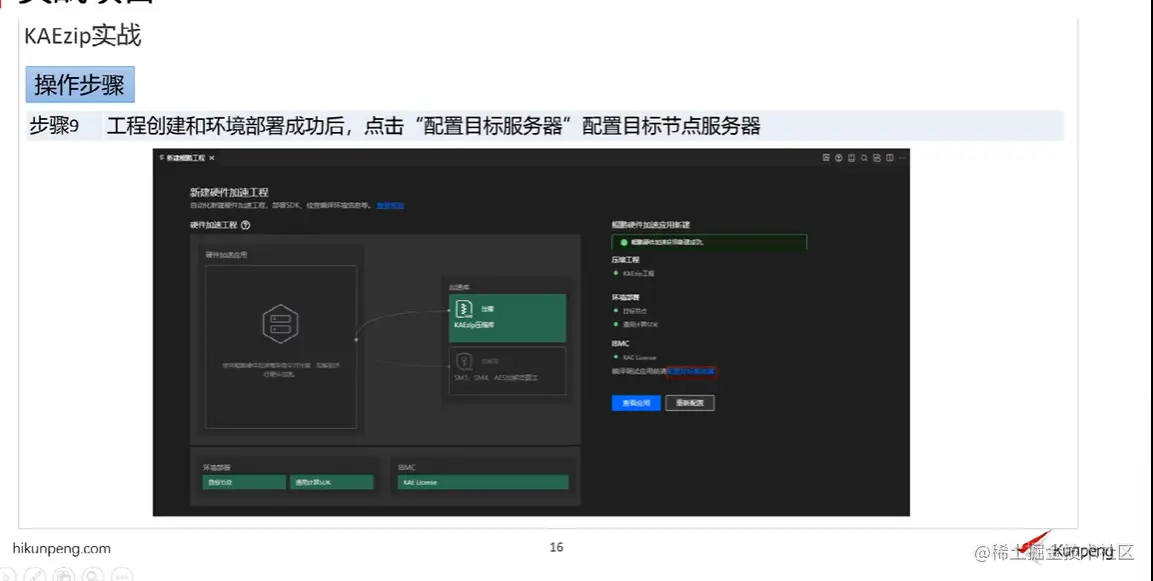Click the green success notification bar
The height and width of the screenshot is (581, 1153).
click(709, 242)
